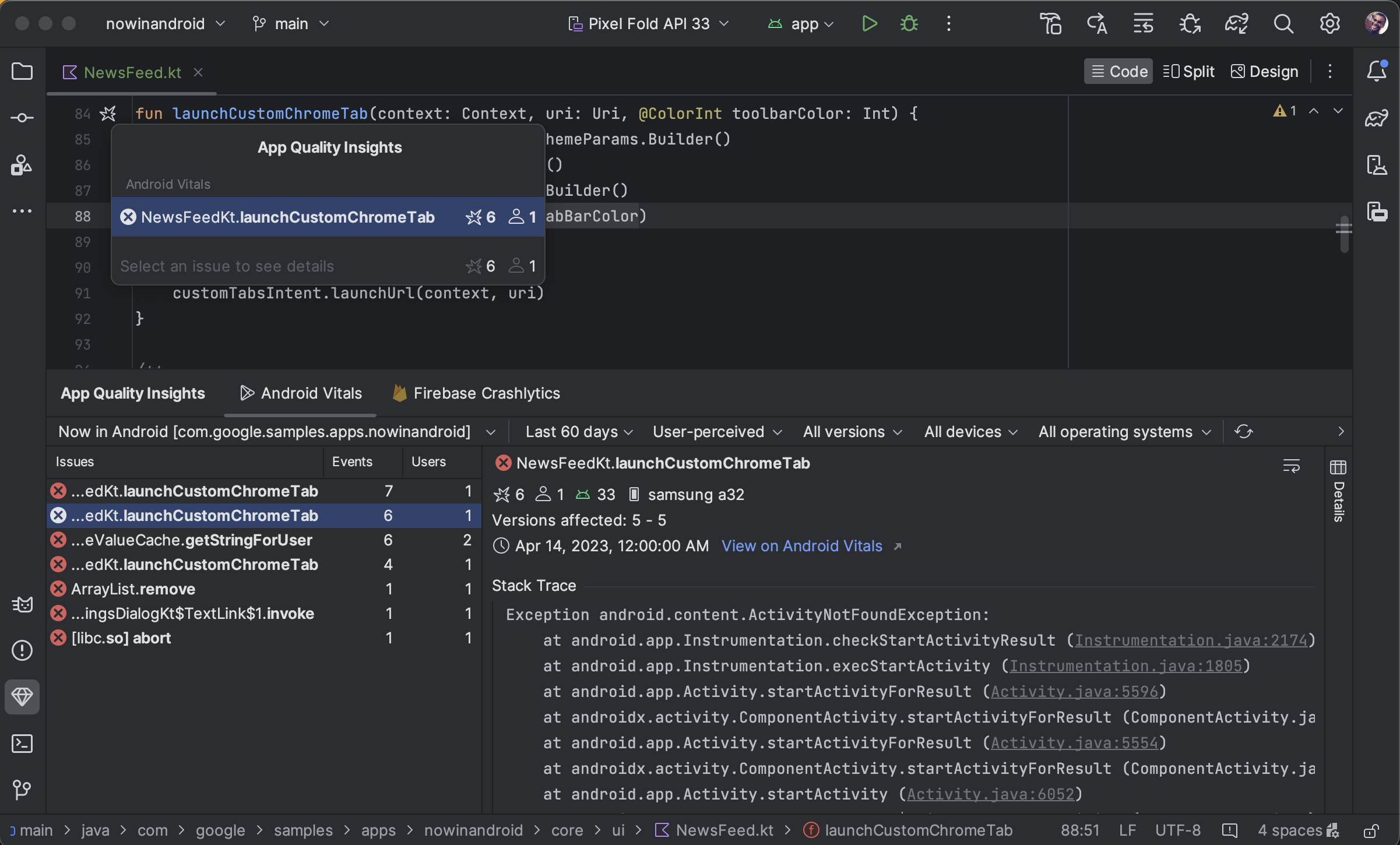Screen dimensions: 1400x845
Task: Click the search icon in top toolbar
Action: [1283, 23]
